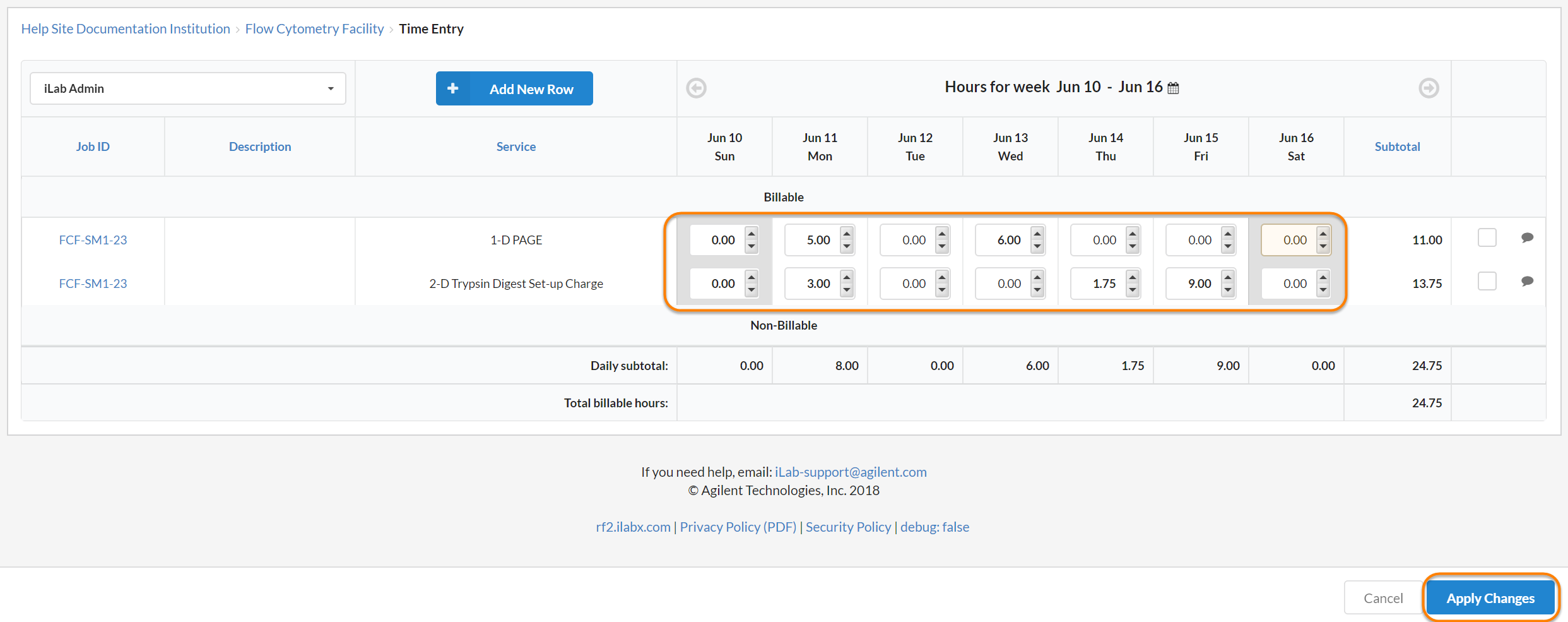
Task: Open first FCF-SM1-23 job link
Action: pos(93,240)
